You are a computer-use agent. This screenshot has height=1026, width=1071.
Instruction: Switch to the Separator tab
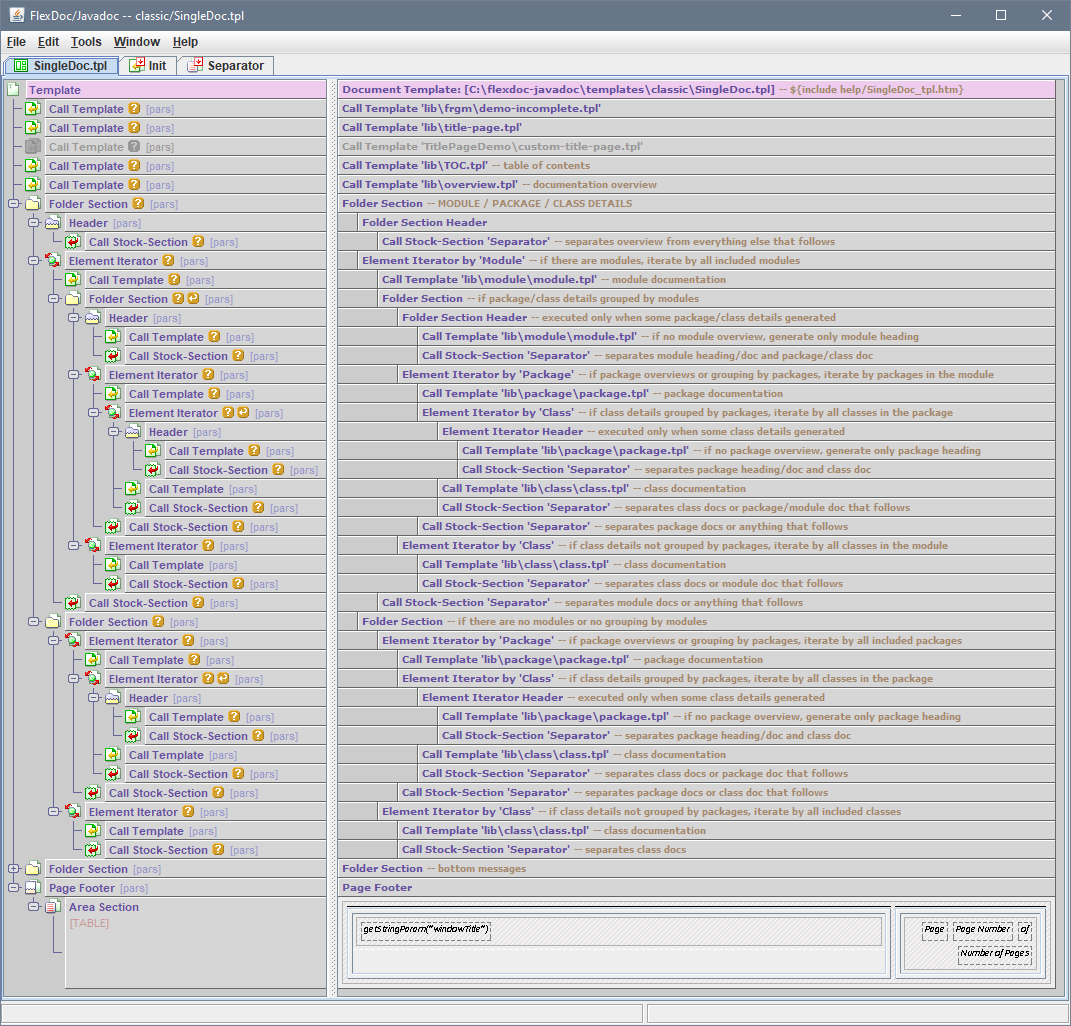coord(226,66)
